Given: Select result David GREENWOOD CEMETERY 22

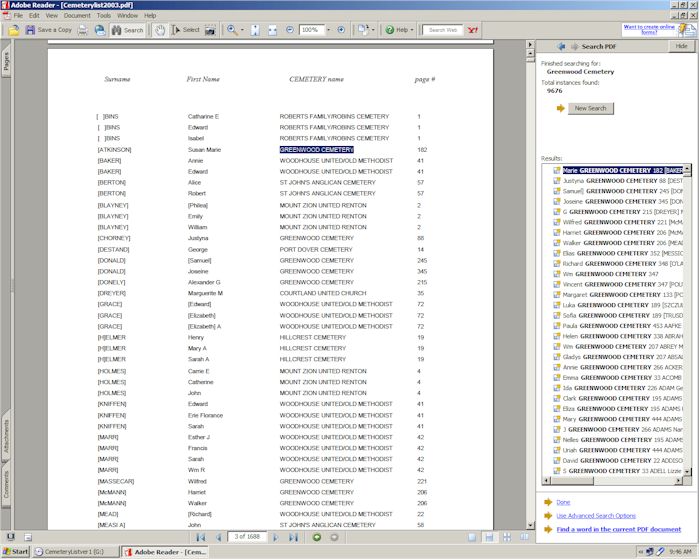Looking at the screenshot, I should (x=617, y=460).
